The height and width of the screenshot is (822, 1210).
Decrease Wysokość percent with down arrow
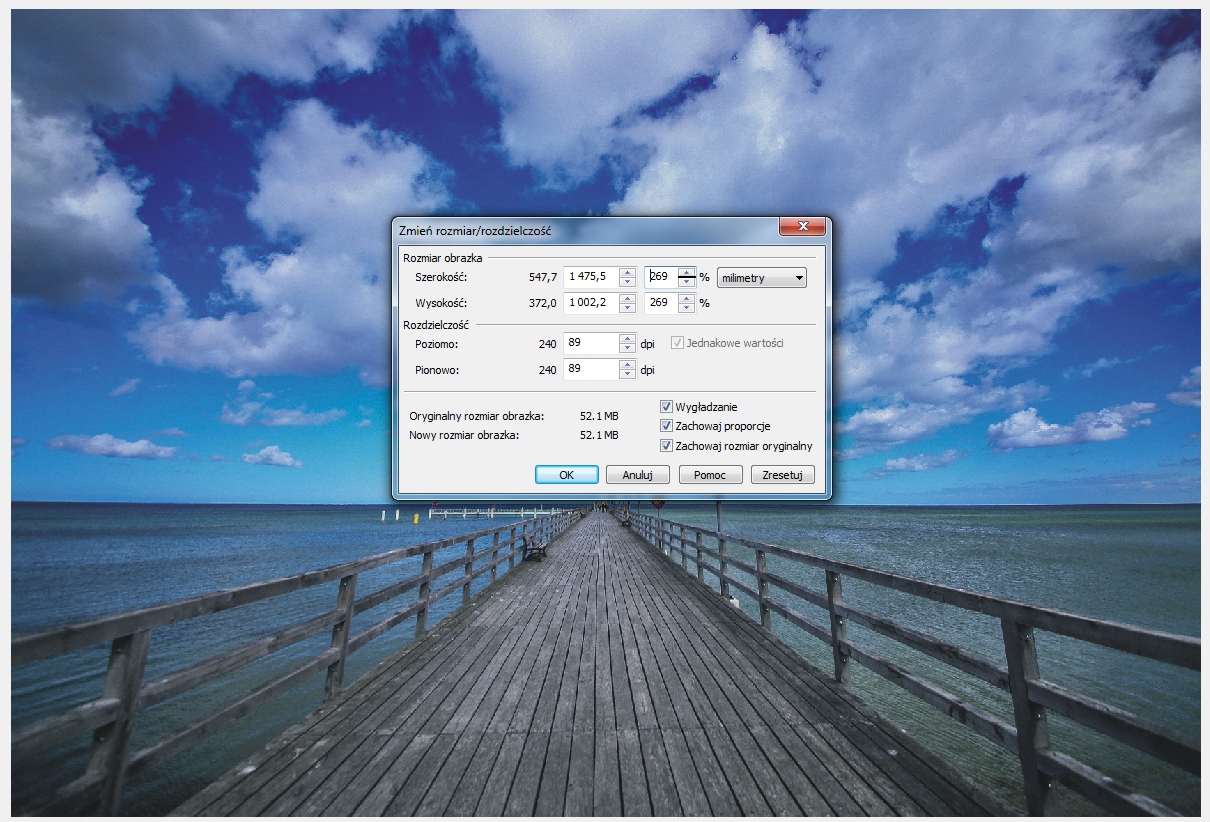(686, 308)
